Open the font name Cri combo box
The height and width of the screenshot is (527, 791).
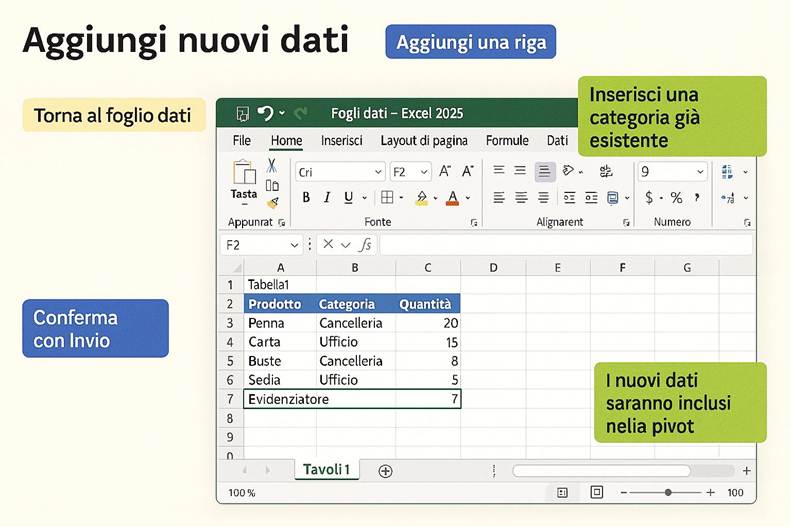coord(341,172)
